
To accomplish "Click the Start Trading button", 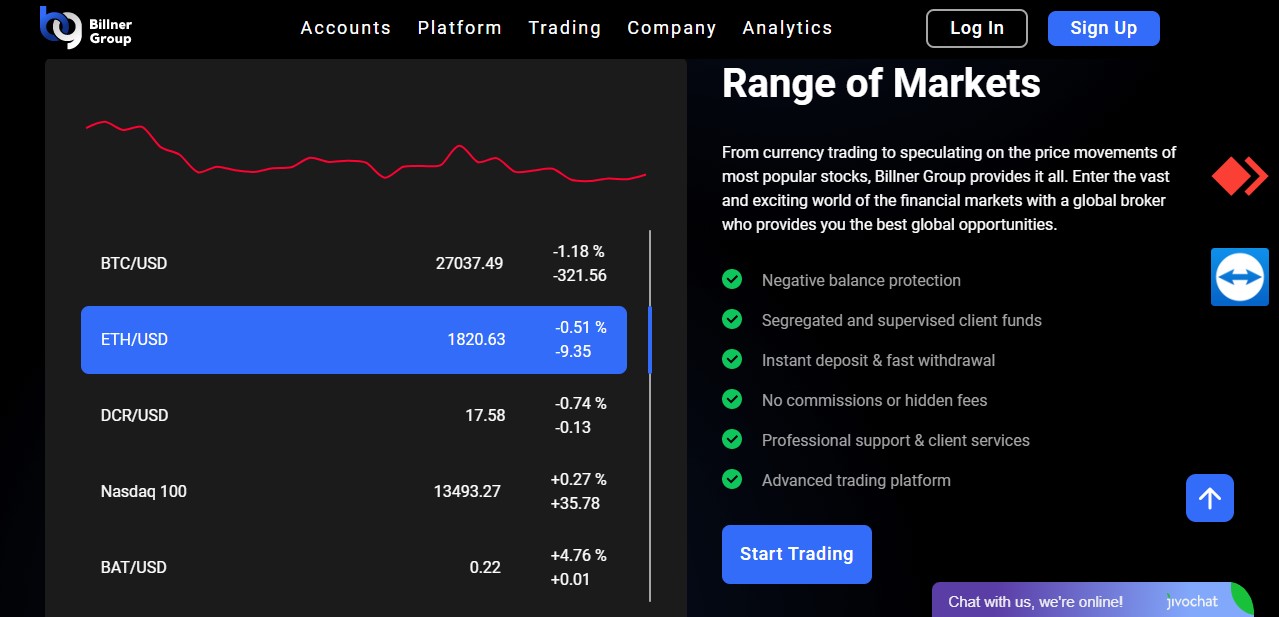I will click(796, 554).
